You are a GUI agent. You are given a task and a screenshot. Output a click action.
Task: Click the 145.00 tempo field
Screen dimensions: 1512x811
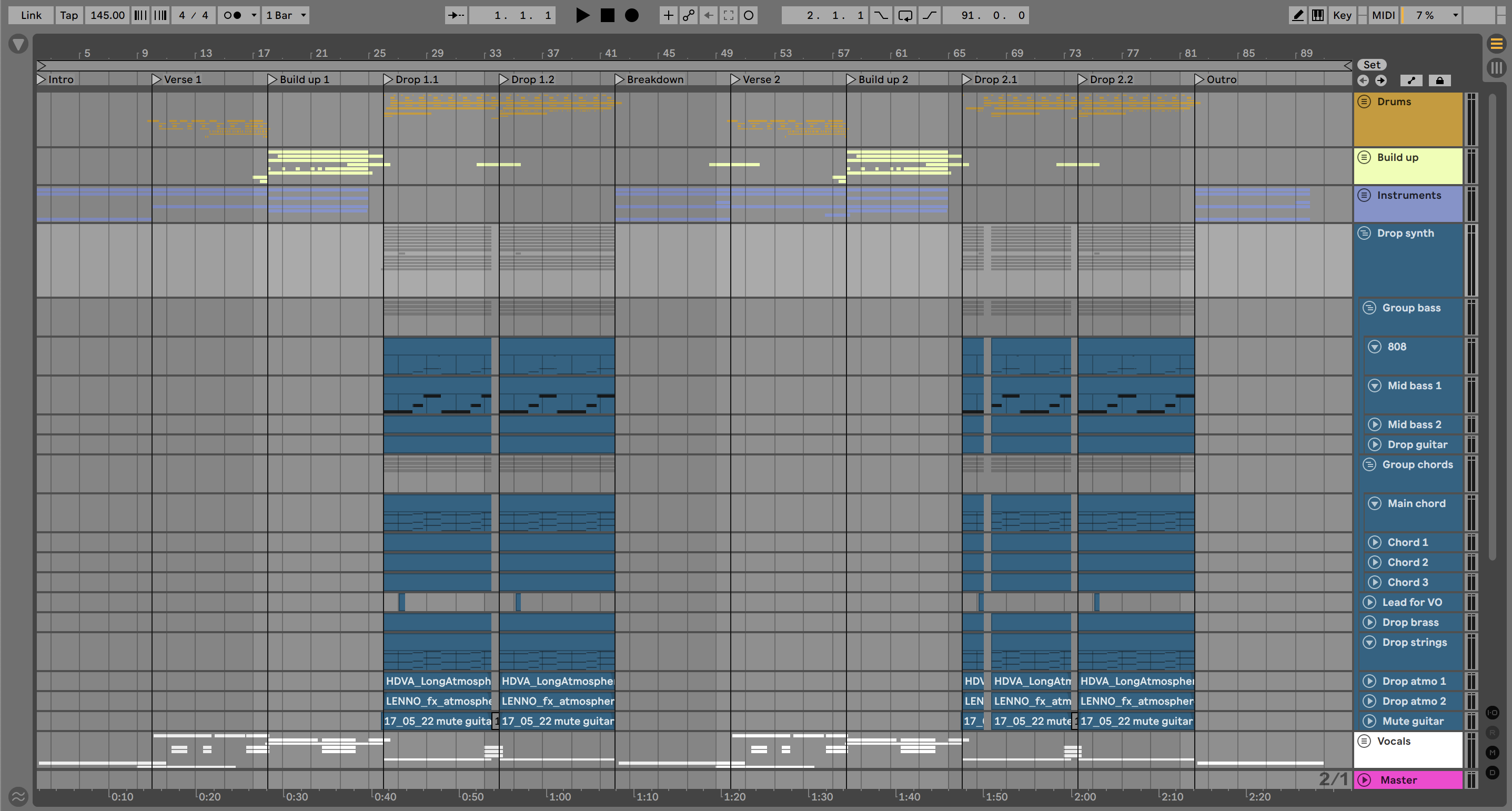pyautogui.click(x=107, y=15)
